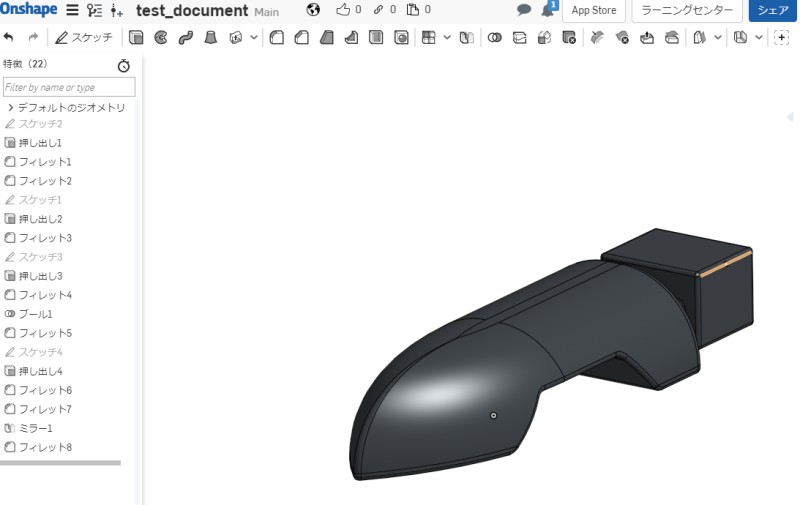Screen dimensions: 800x505
Task: Select the Revolve tool
Action: (161, 37)
